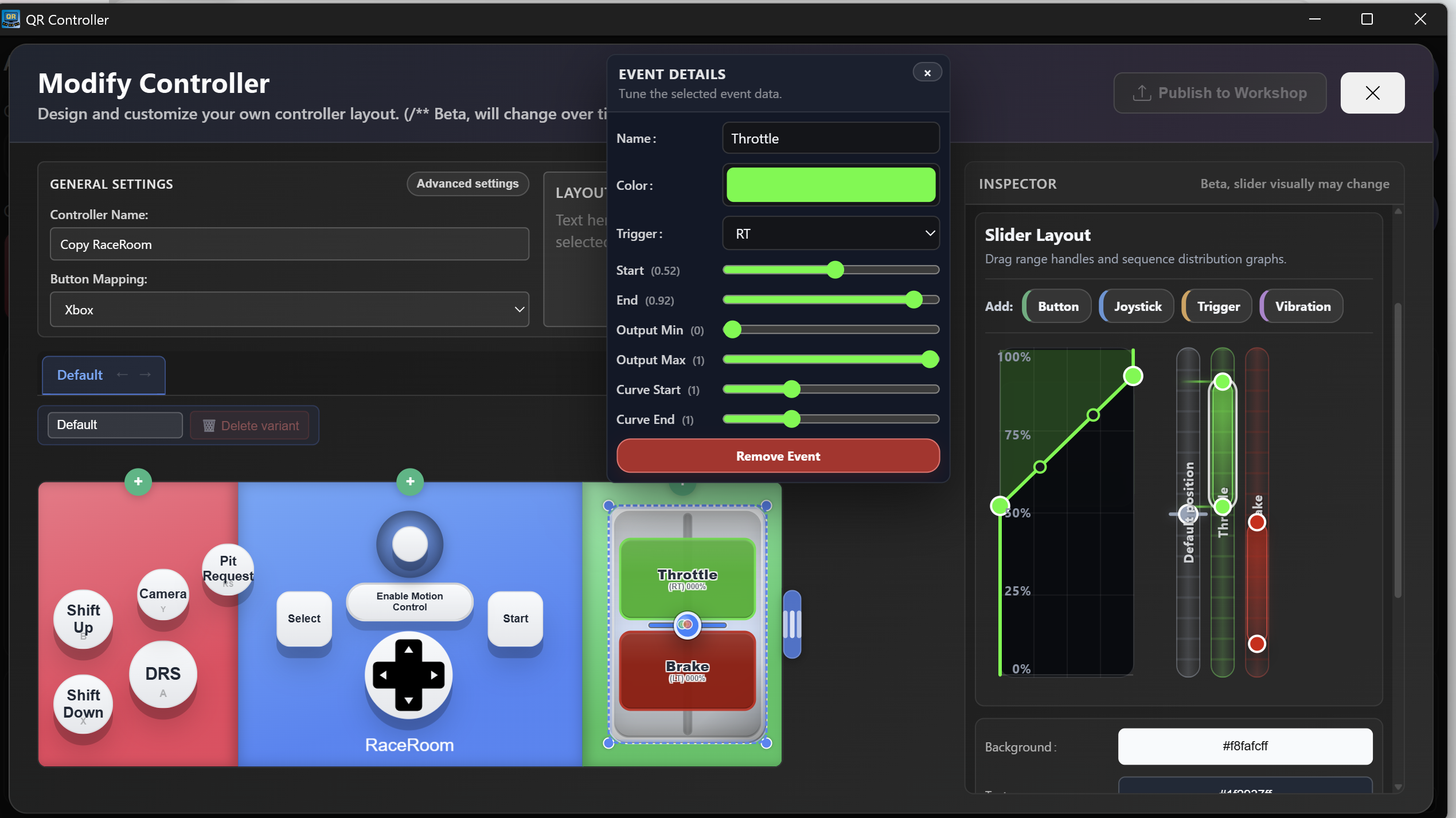Close the Modify Controller dialog with the X

pos(1372,93)
